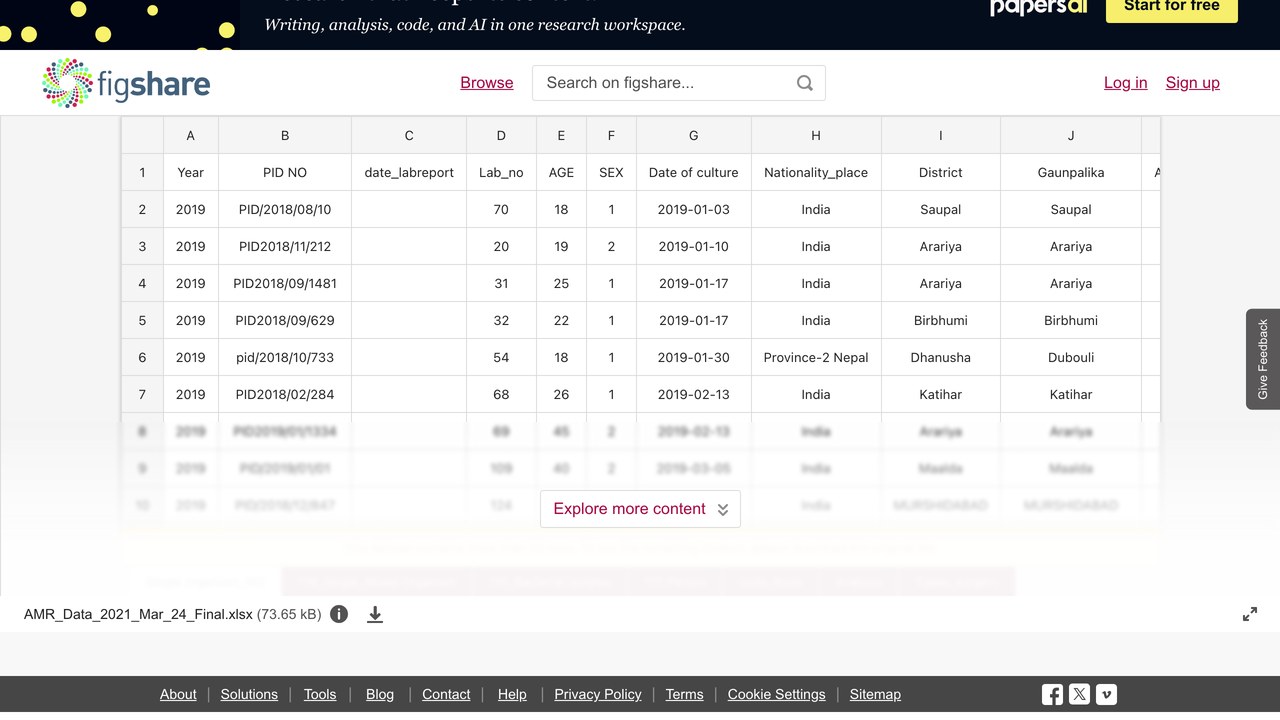
Task: Open the Sitemap footer link
Action: click(875, 694)
